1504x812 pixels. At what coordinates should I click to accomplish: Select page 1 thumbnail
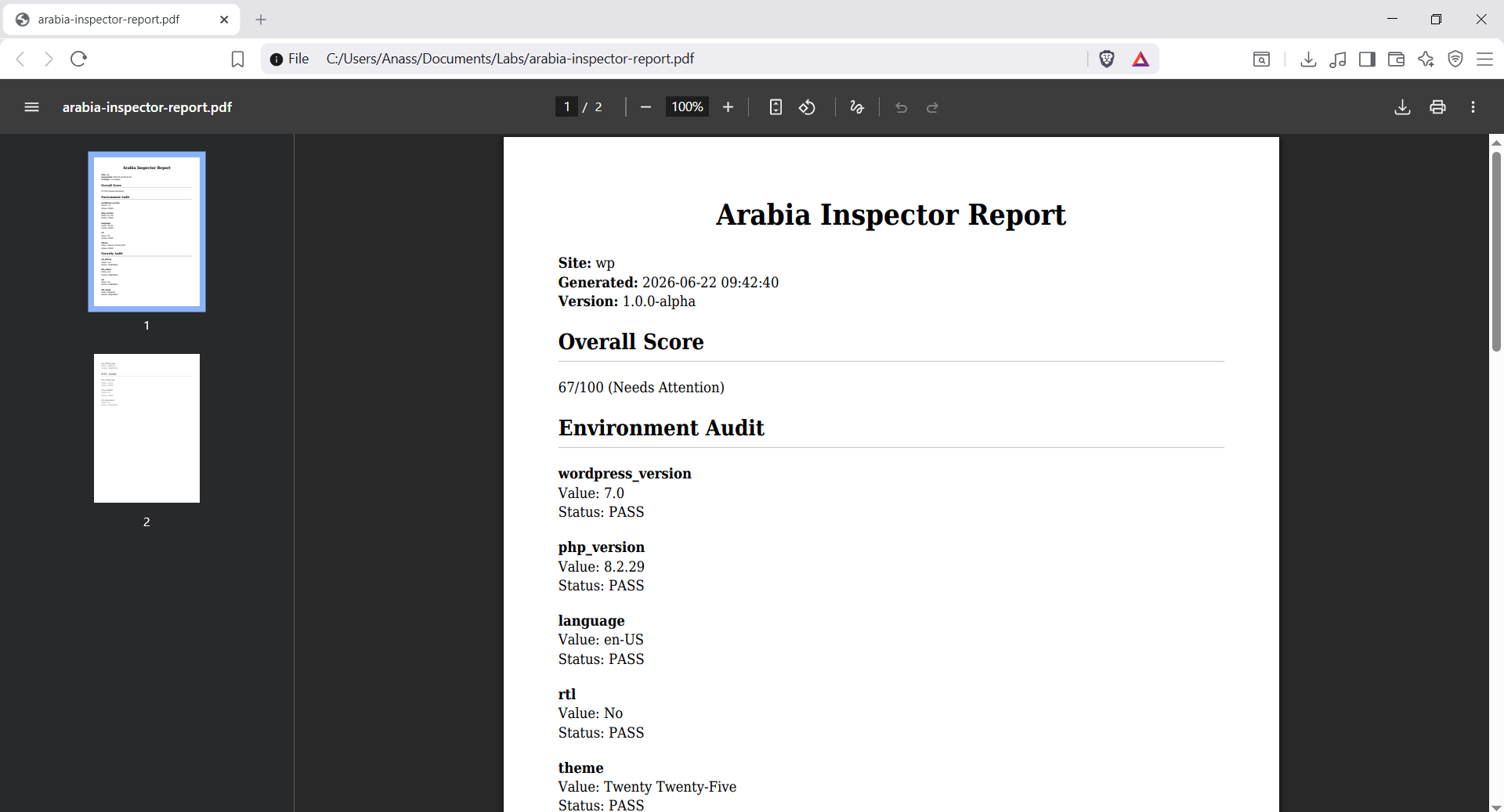(146, 232)
